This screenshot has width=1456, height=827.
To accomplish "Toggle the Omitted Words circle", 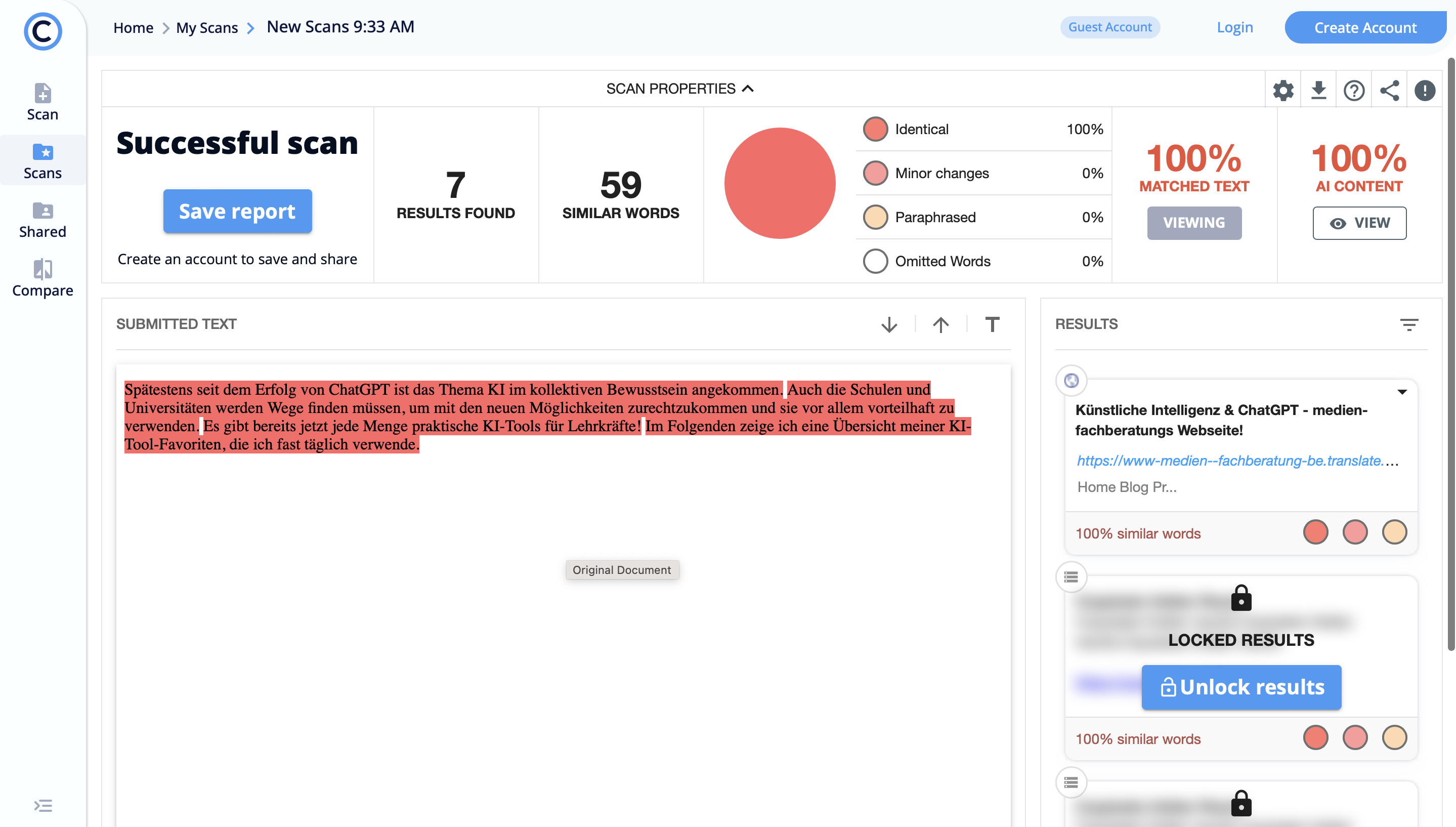I will pyautogui.click(x=875, y=261).
